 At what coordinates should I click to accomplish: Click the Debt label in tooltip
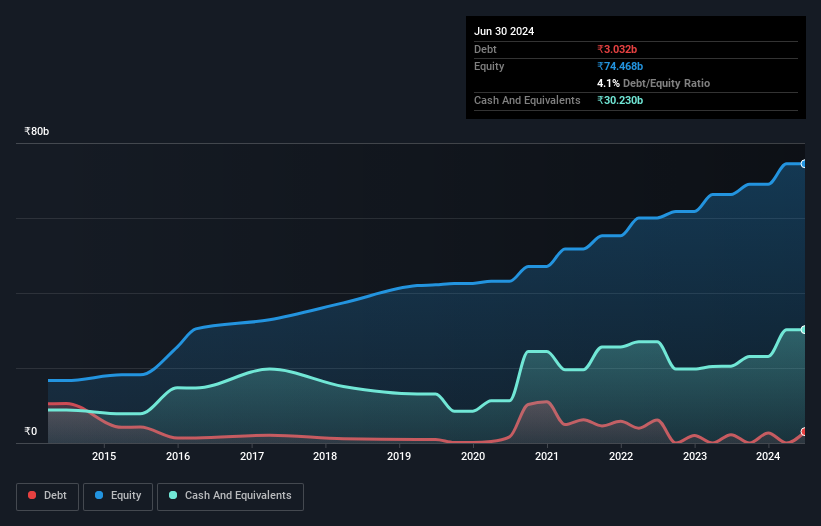(485, 49)
